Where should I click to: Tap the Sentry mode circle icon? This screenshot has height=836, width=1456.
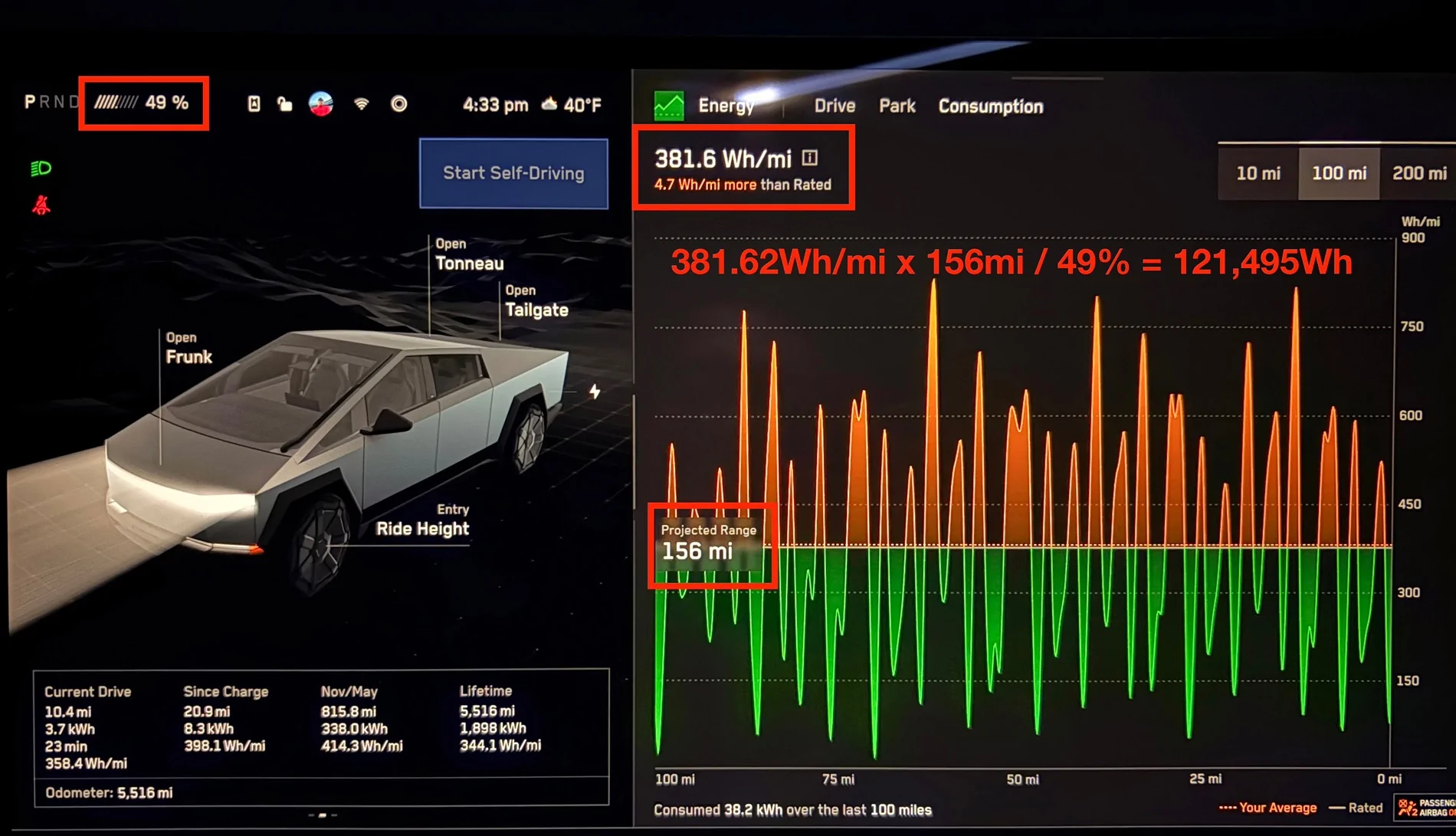[x=399, y=104]
